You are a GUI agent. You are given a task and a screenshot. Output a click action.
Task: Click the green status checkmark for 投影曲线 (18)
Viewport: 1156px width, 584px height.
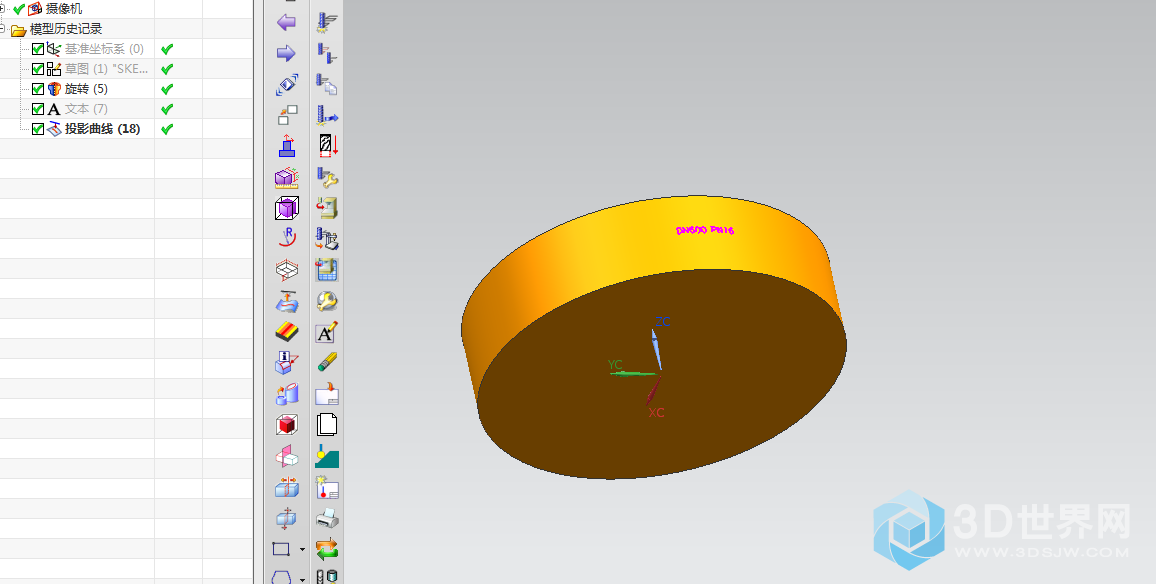coord(167,129)
